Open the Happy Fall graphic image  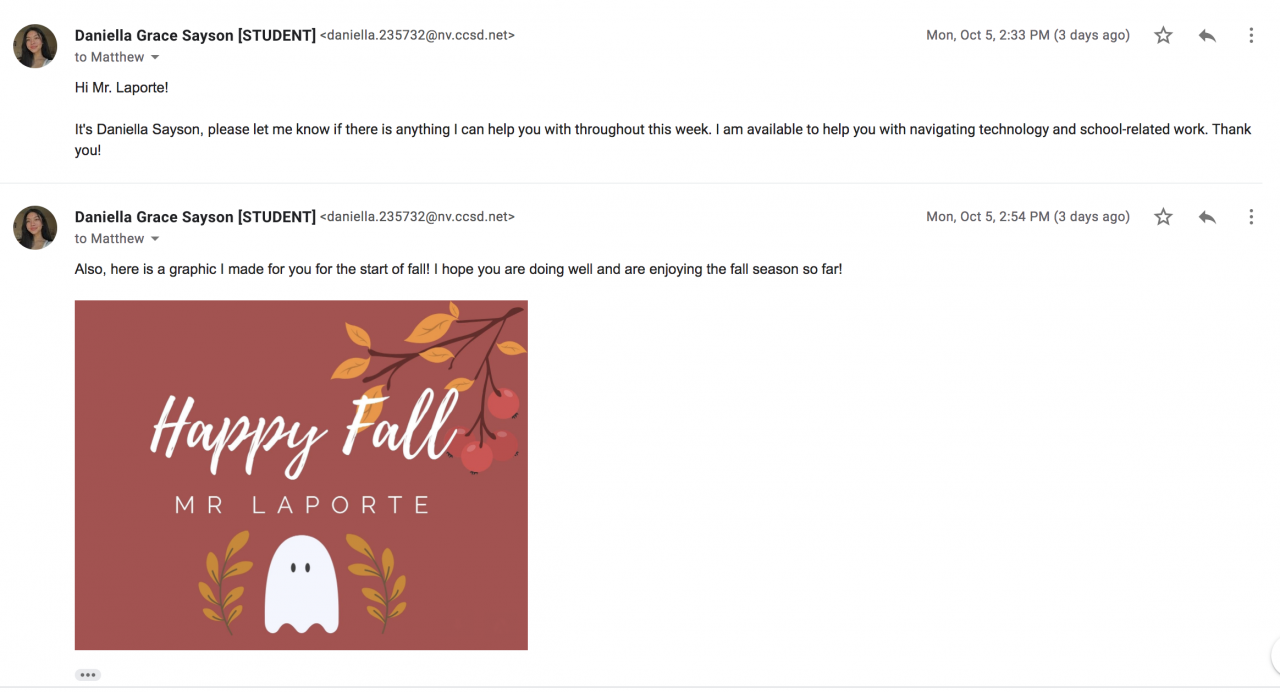301,475
